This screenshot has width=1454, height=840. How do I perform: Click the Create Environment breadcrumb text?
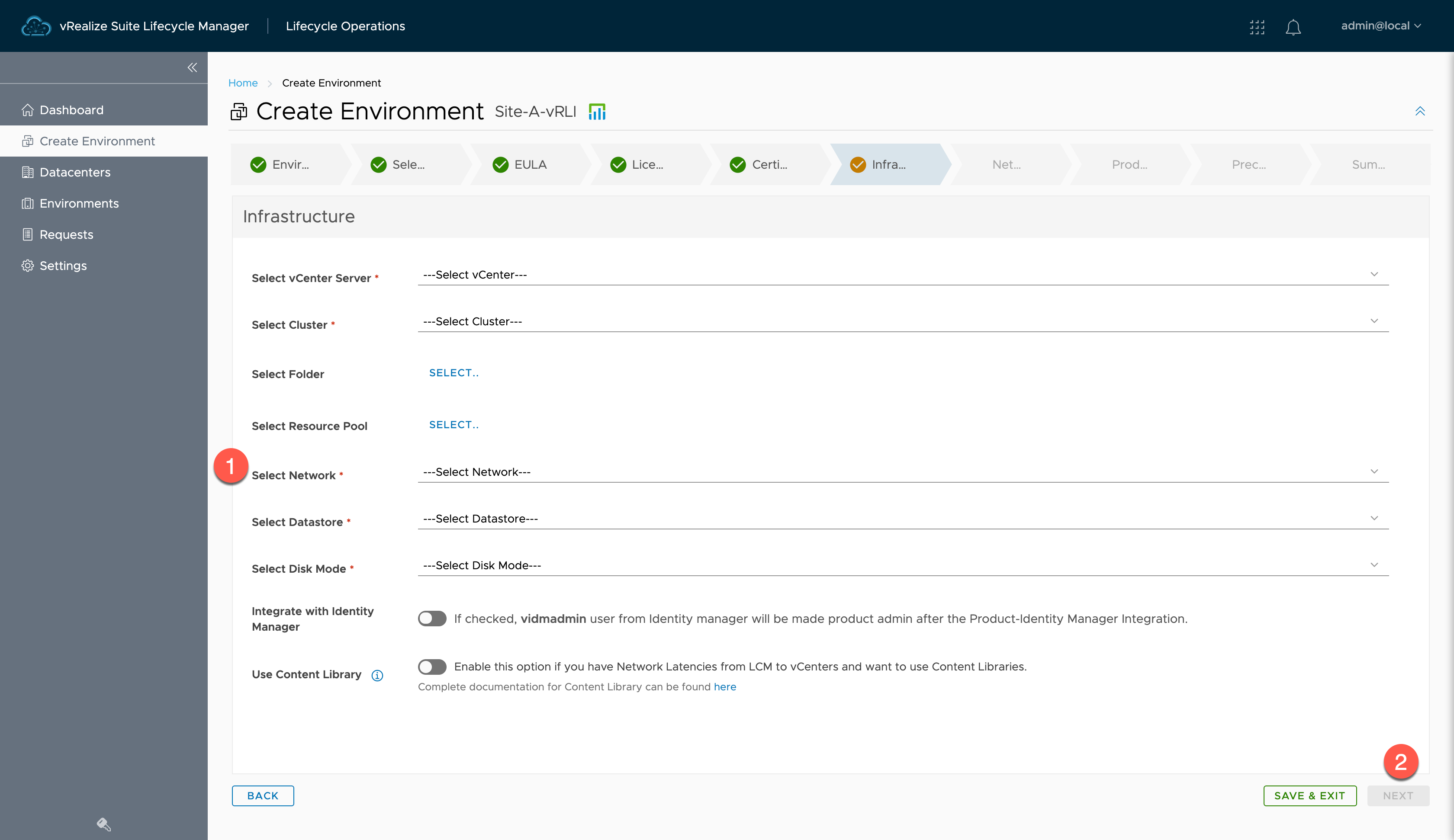pos(331,83)
